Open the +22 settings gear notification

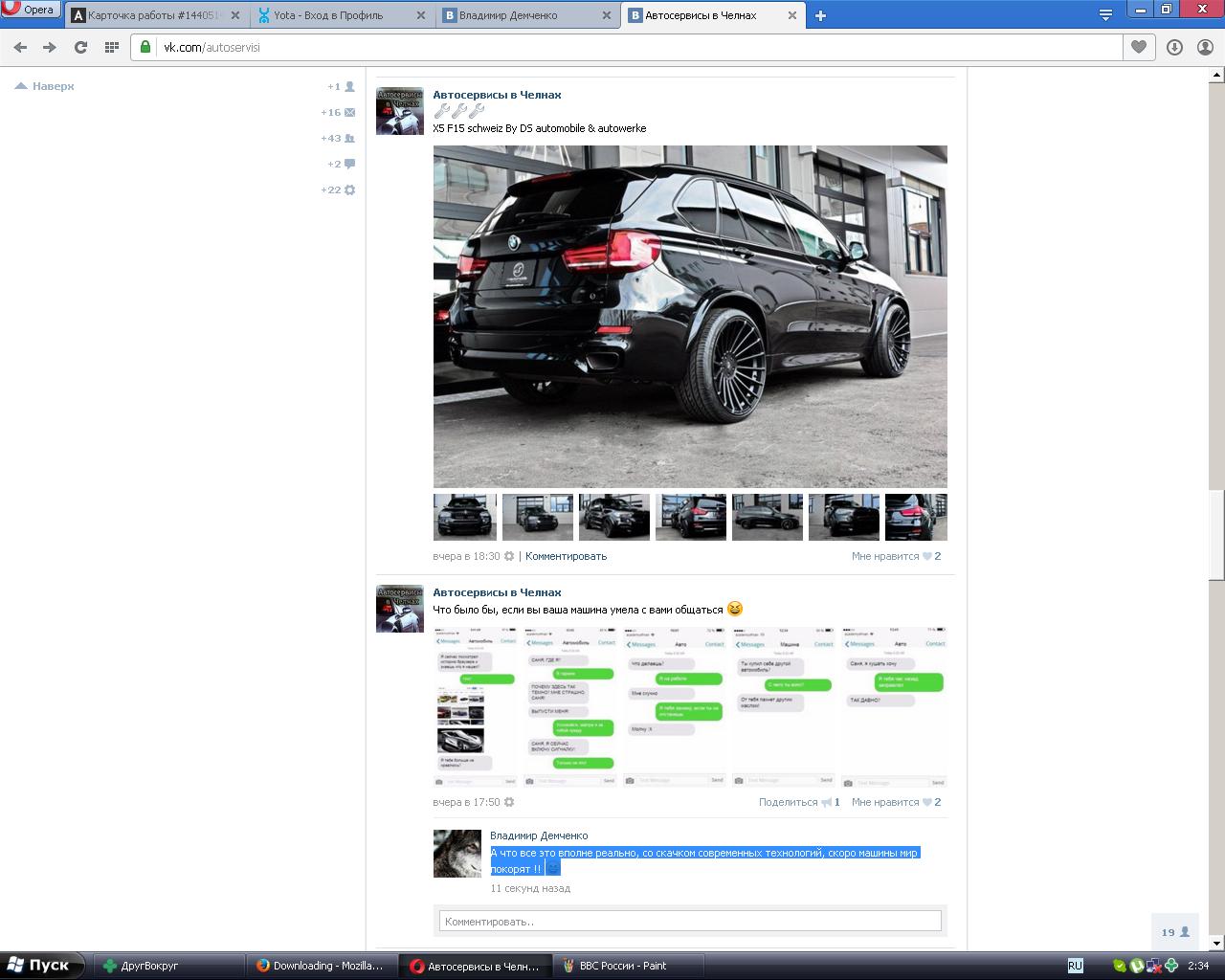point(339,189)
